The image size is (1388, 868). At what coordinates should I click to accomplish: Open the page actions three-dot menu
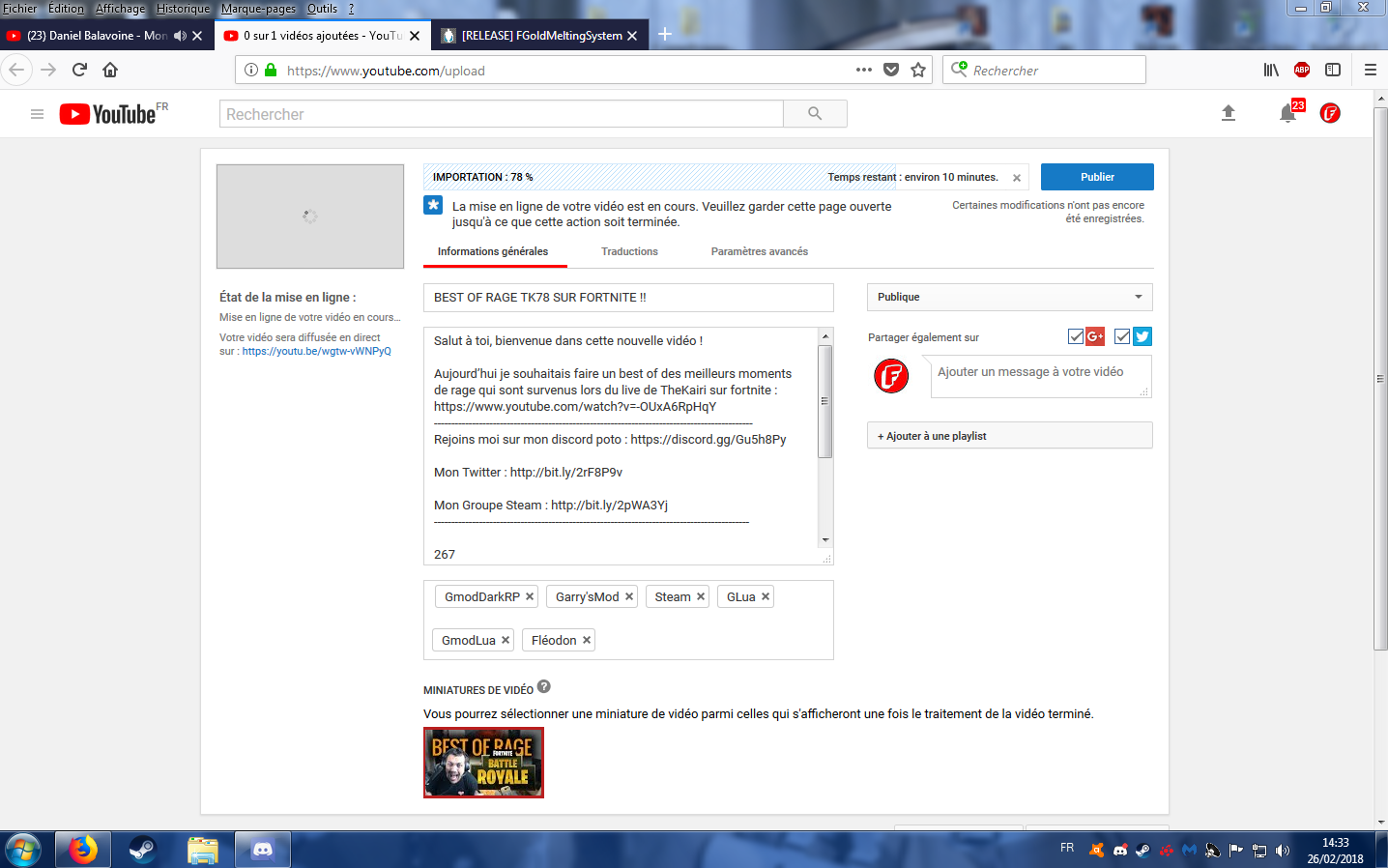point(864,70)
